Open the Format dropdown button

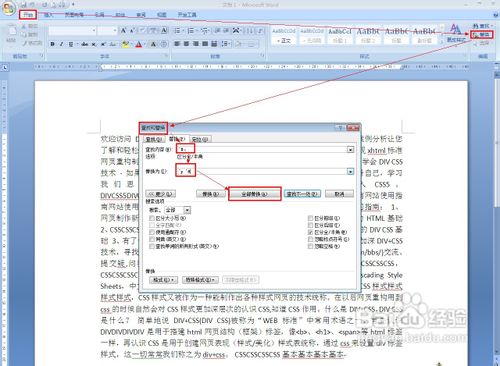click(x=163, y=280)
